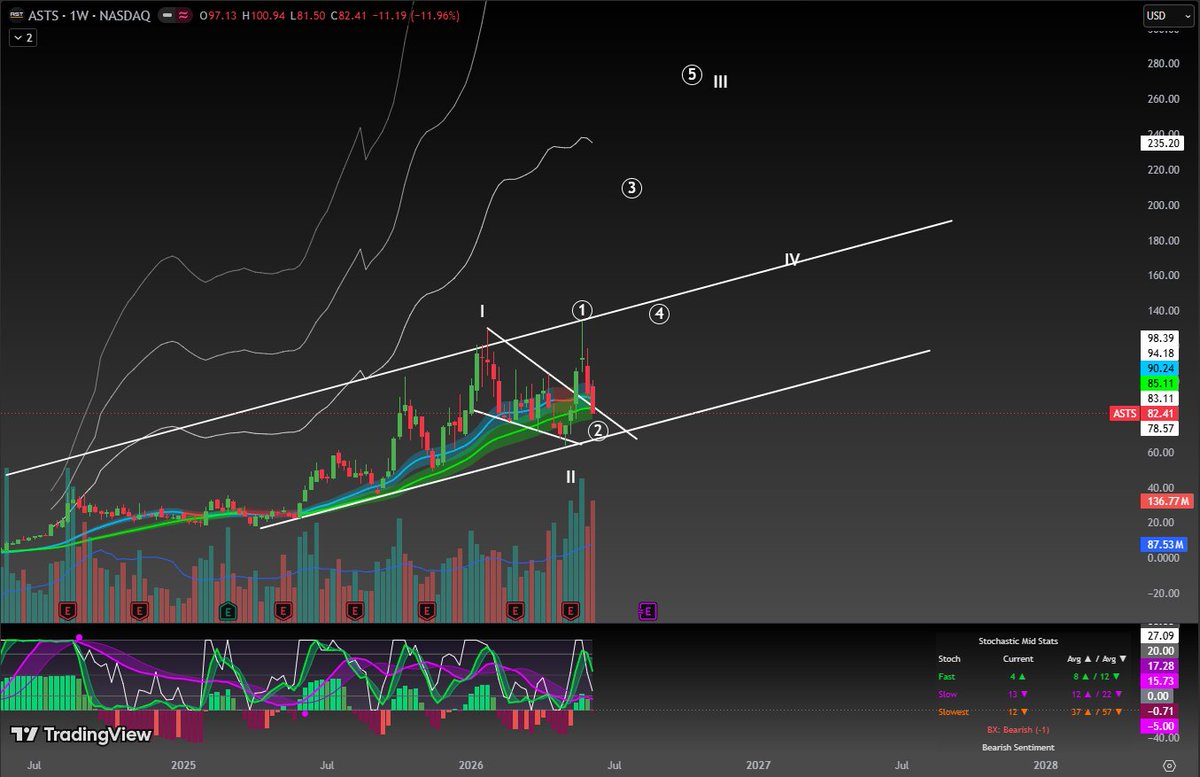Click the blue 90.24 moving average label

(1160, 367)
